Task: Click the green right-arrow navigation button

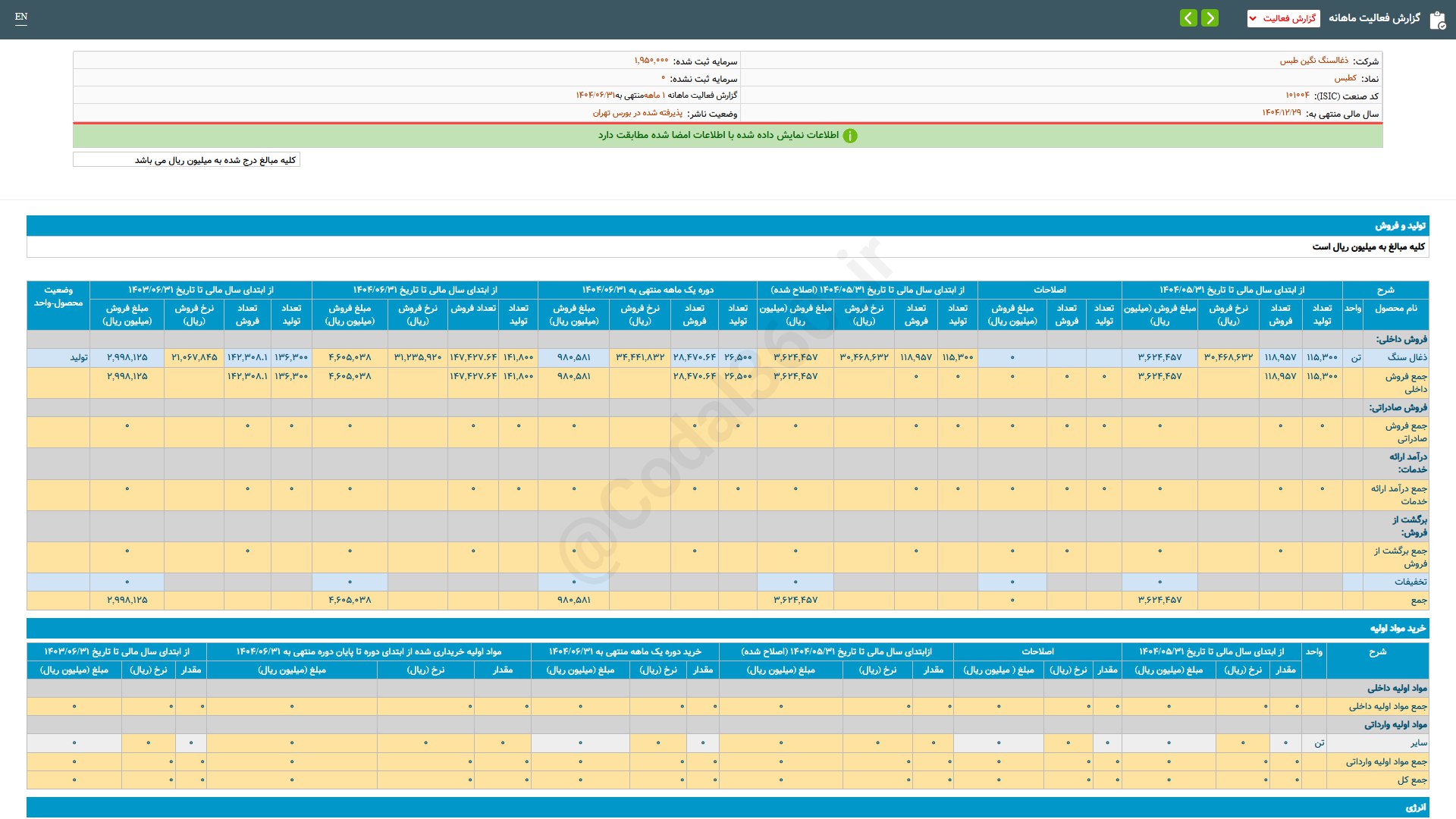Action: tap(1210, 17)
